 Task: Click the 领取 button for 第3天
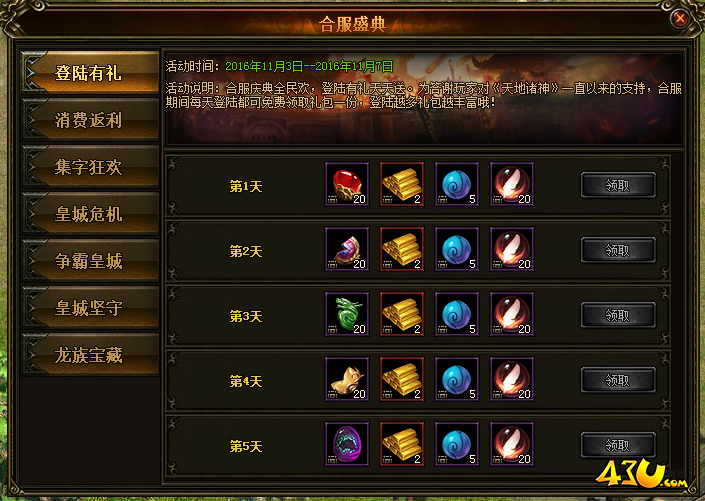618,315
